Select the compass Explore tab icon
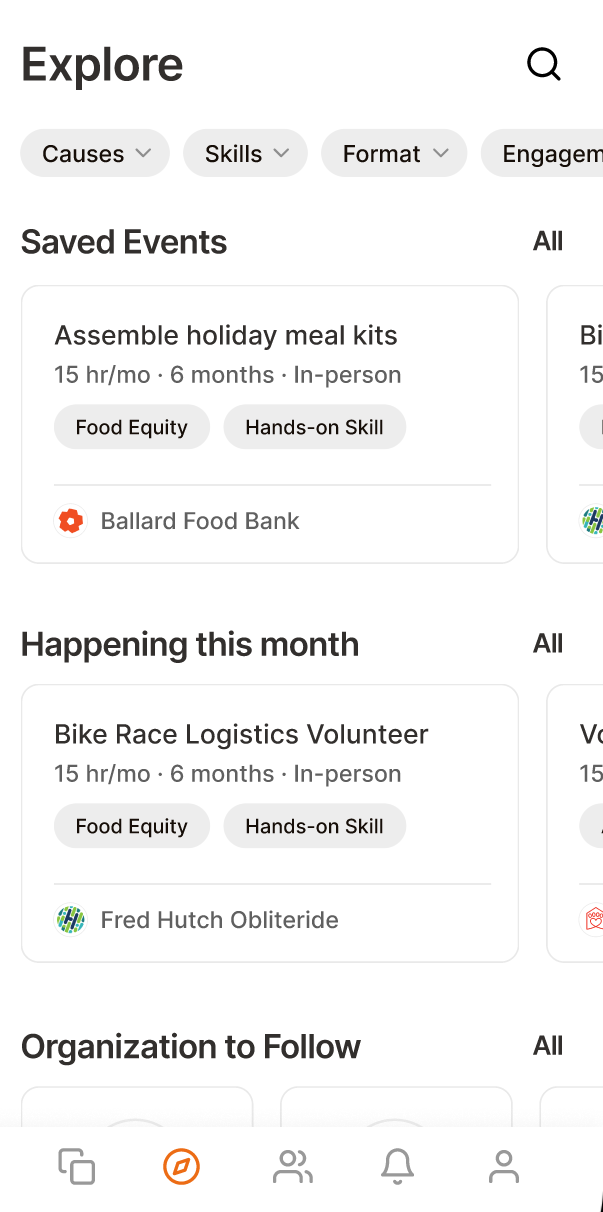 tap(182, 1166)
